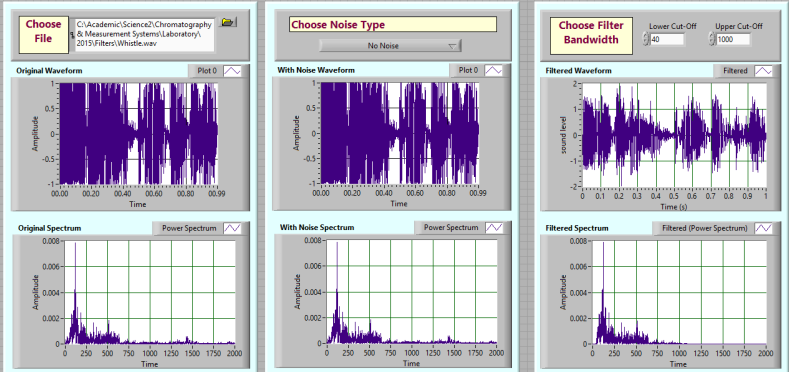Click the Original Spectrum title text

(49, 228)
